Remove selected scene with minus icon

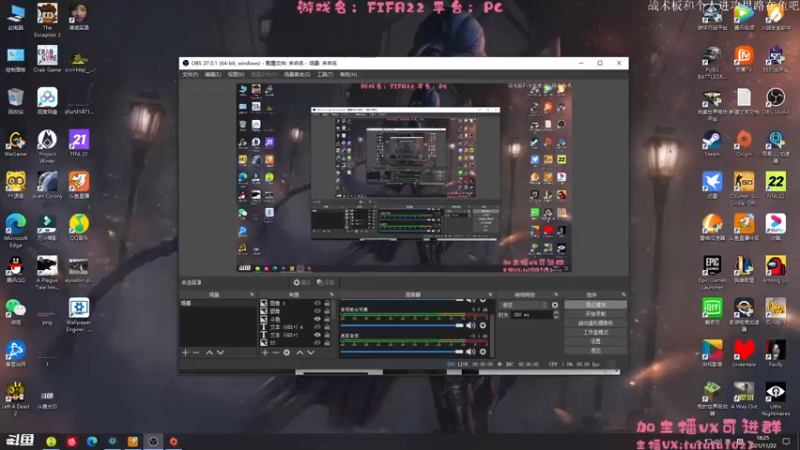[196, 353]
